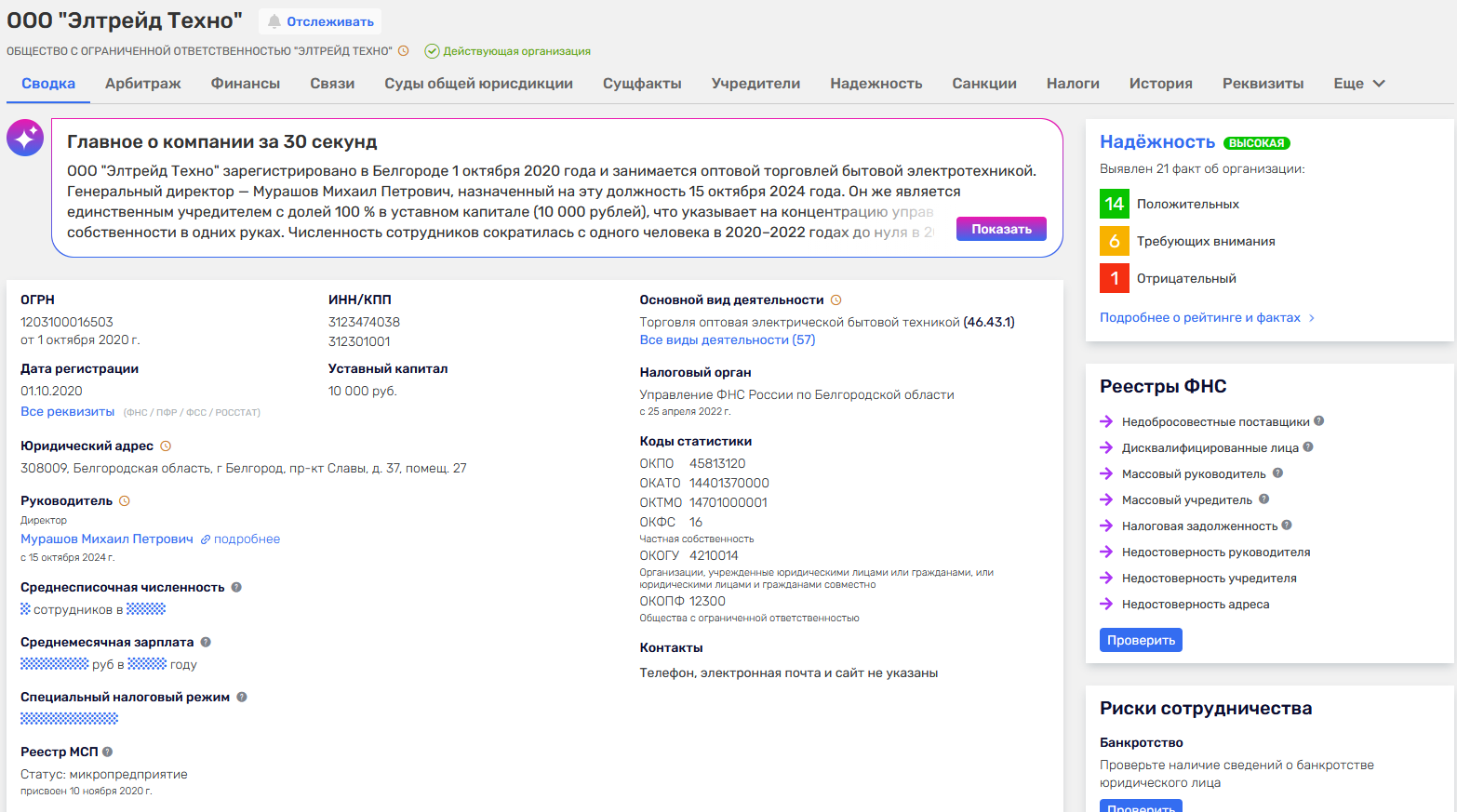Click the КПП value 312301001

coord(359,341)
